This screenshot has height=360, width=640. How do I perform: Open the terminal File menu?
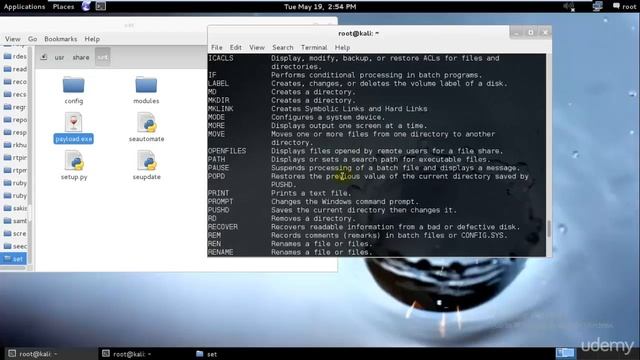[216, 47]
